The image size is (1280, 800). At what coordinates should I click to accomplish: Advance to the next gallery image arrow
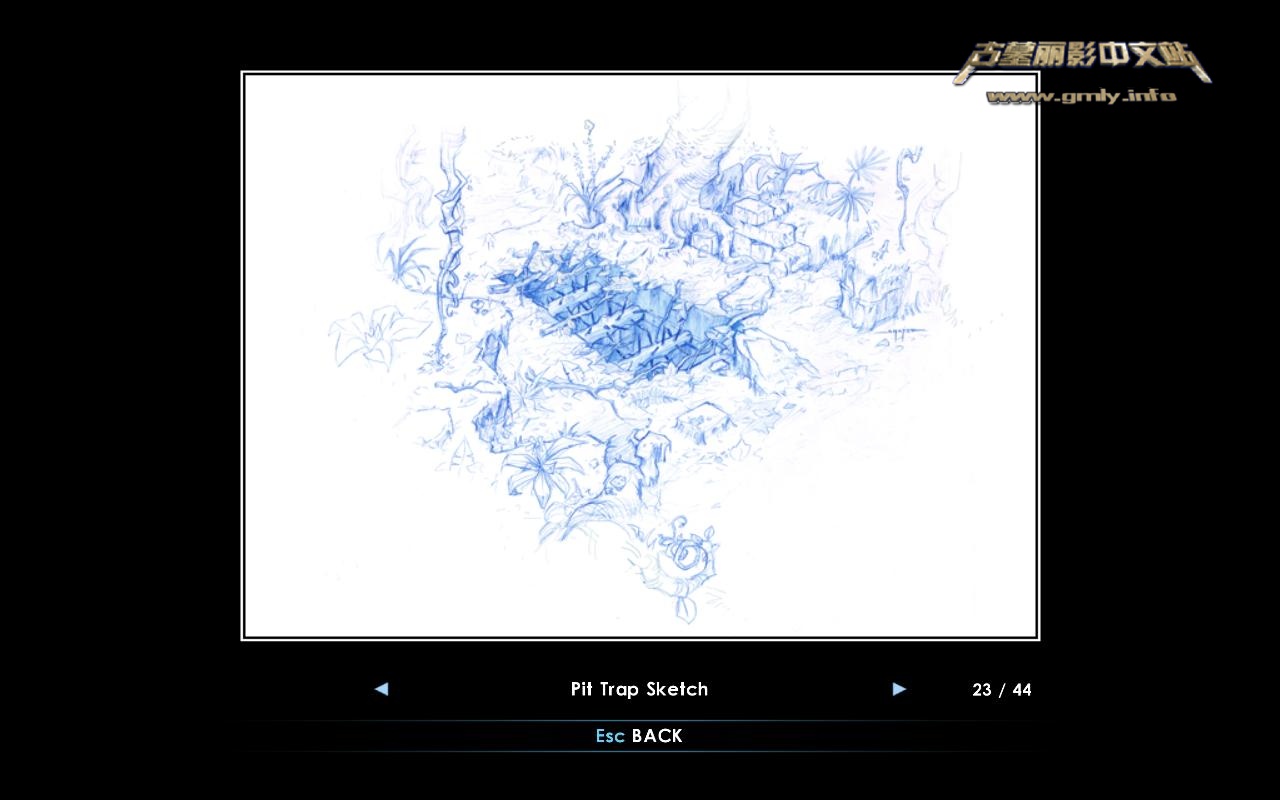[x=899, y=689]
